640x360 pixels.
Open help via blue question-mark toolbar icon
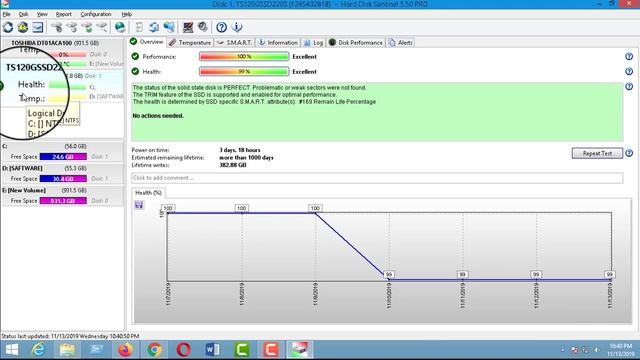click(x=222, y=27)
